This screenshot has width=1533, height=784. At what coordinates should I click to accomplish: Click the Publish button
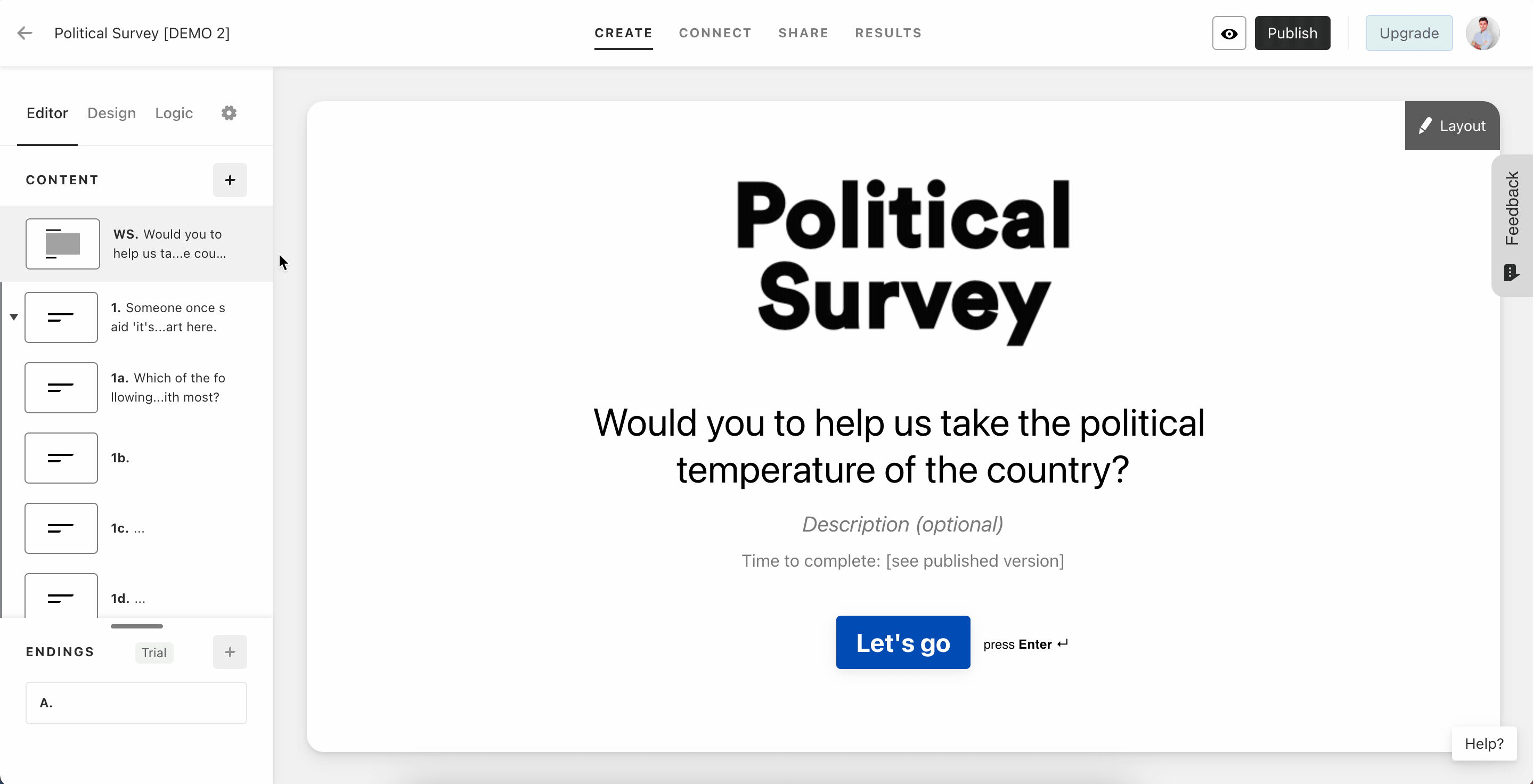tap(1292, 34)
